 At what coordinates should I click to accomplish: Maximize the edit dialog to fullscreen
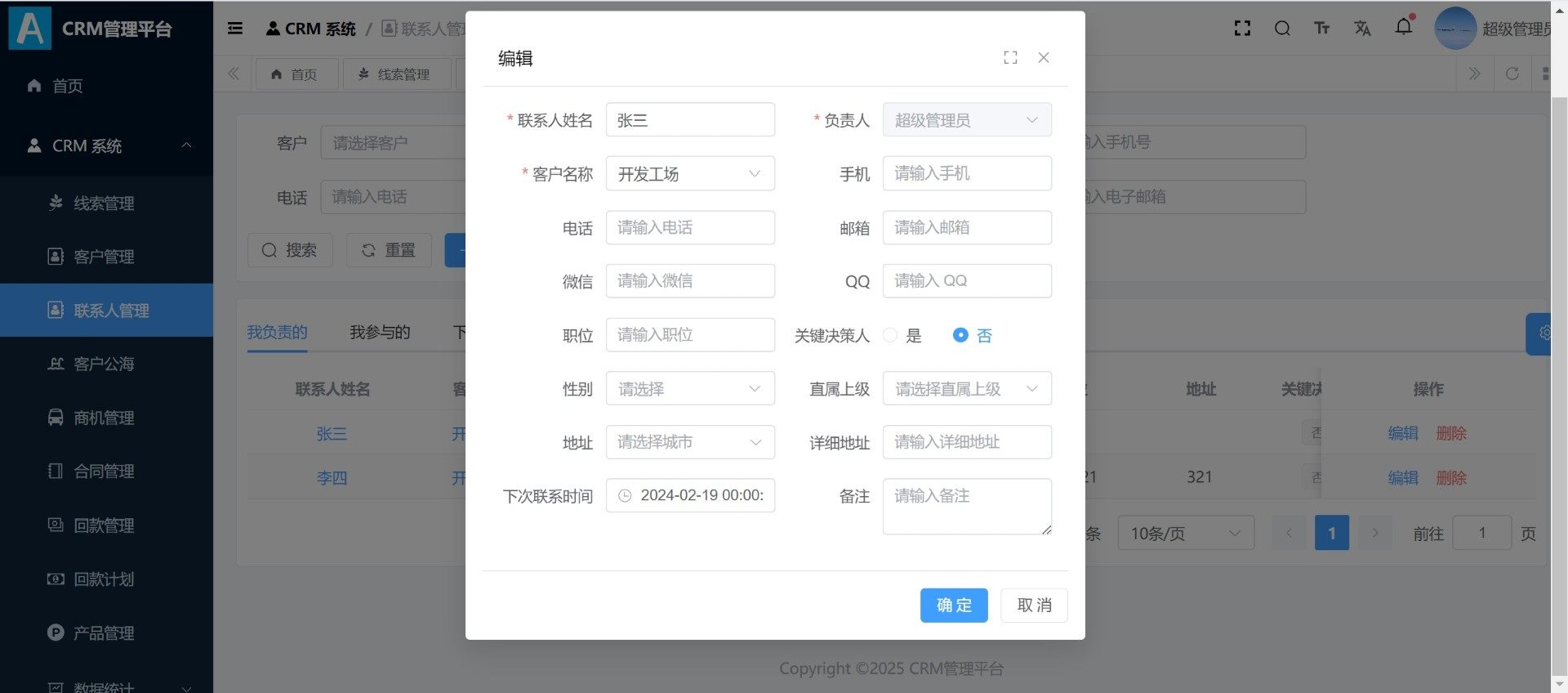[x=1010, y=57]
